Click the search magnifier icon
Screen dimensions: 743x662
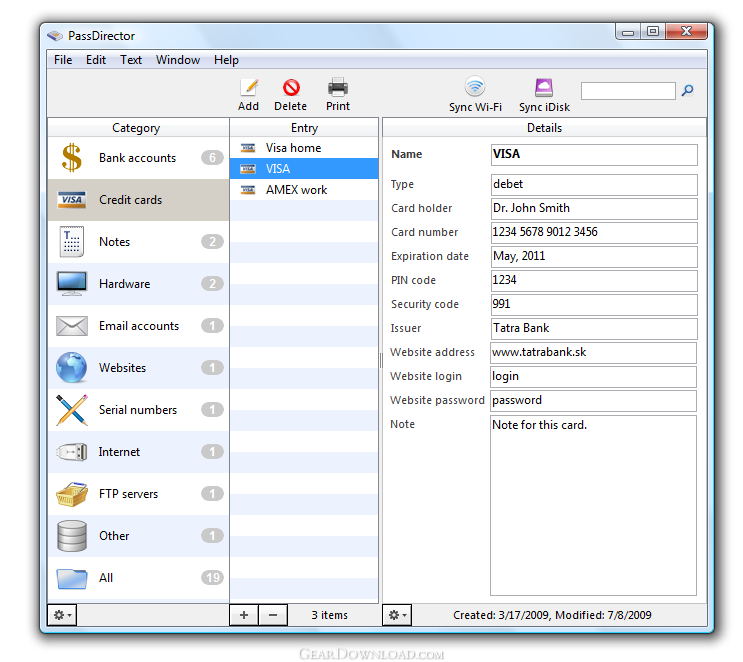tap(688, 90)
